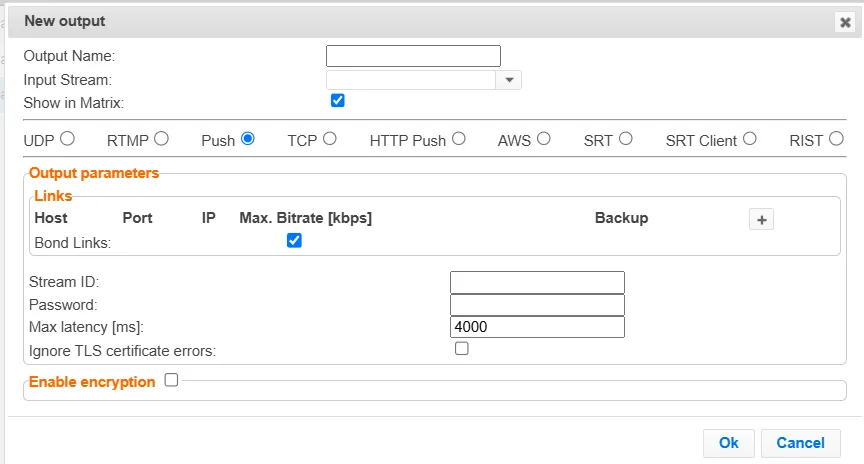Select AWS as output type
This screenshot has height=464, width=864.
pyautogui.click(x=543, y=139)
